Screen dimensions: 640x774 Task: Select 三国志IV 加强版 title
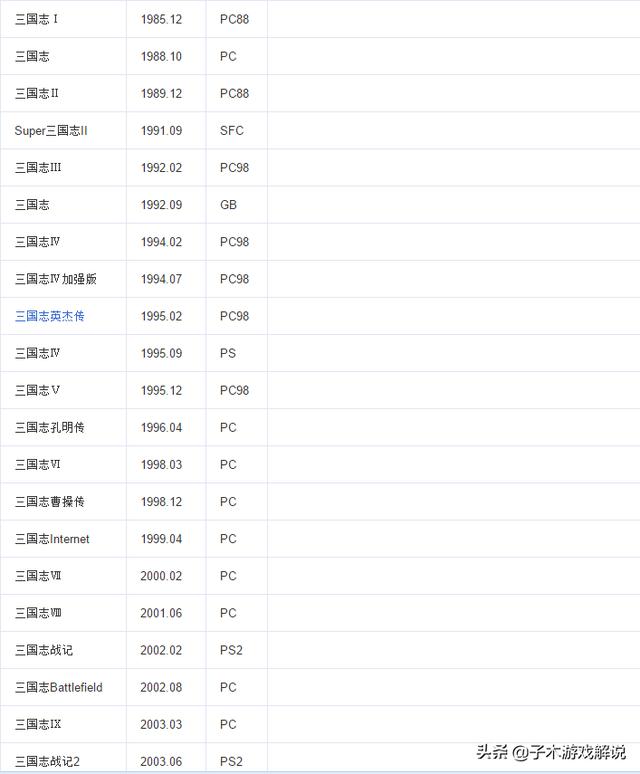[56, 279]
